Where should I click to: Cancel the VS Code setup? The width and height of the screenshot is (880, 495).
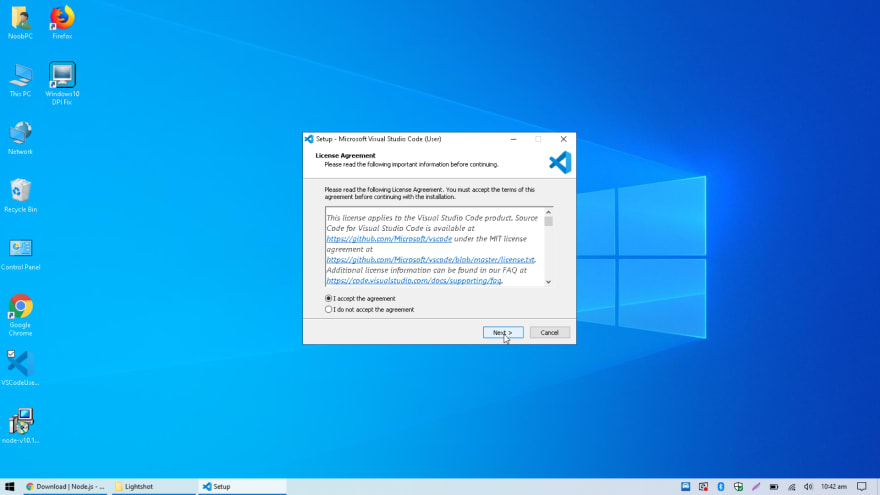point(549,332)
